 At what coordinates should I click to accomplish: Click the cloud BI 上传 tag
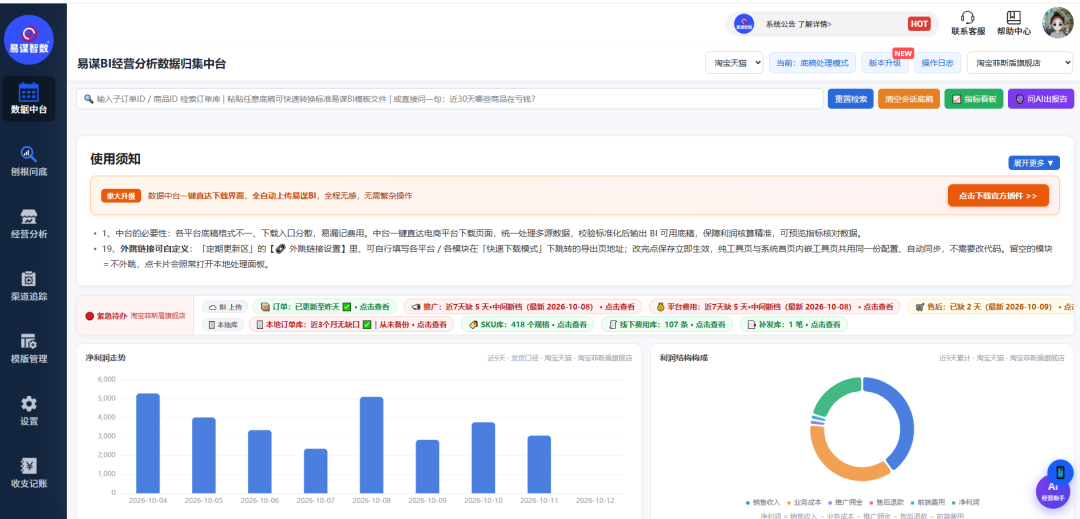tap(225, 307)
